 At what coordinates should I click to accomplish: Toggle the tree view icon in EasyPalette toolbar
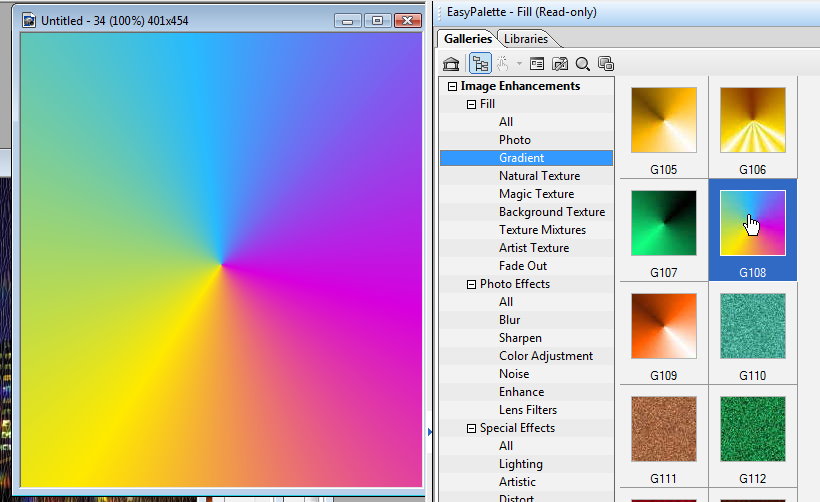(x=480, y=64)
